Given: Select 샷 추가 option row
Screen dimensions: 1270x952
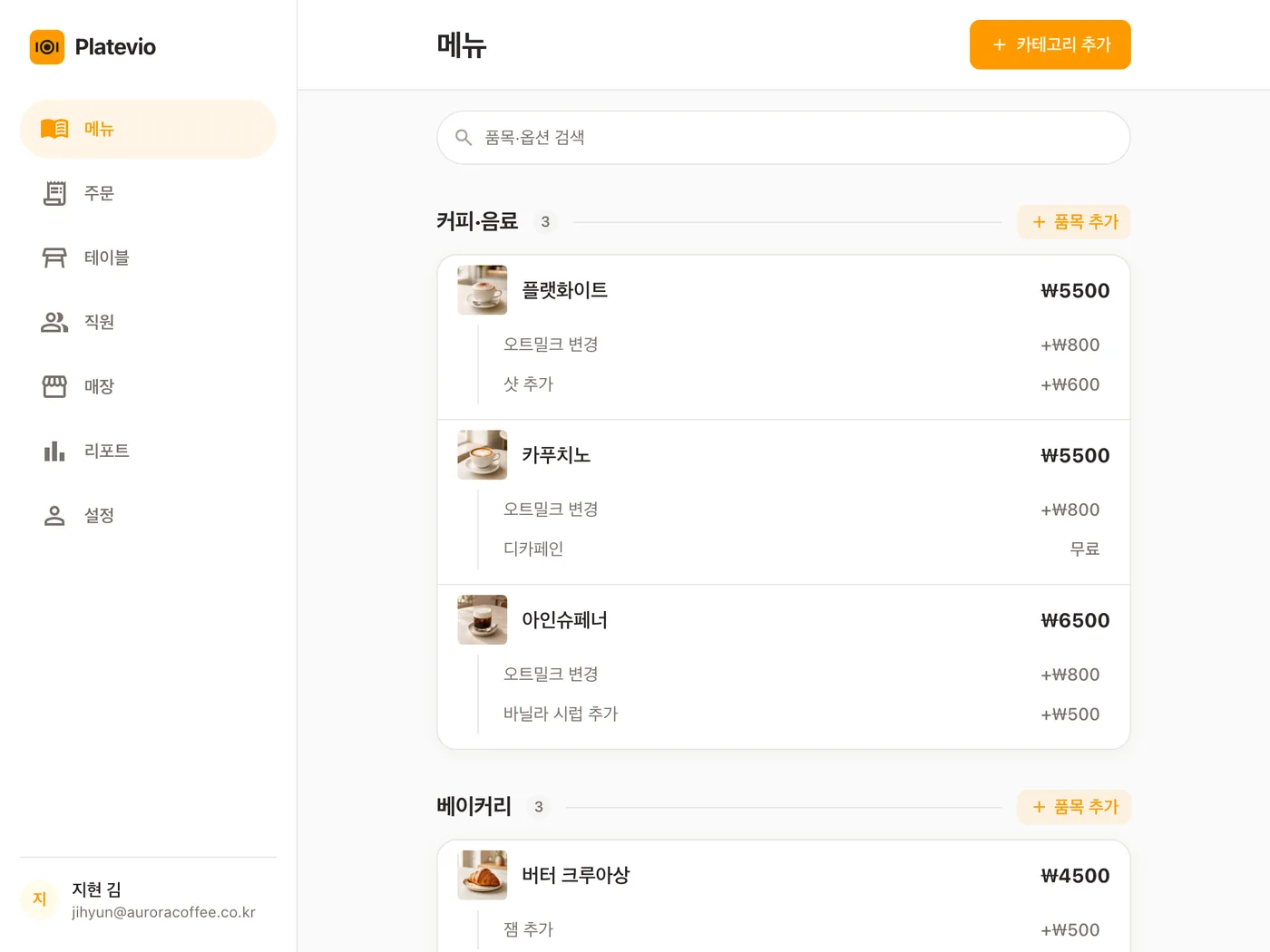Looking at the screenshot, I should (801, 384).
